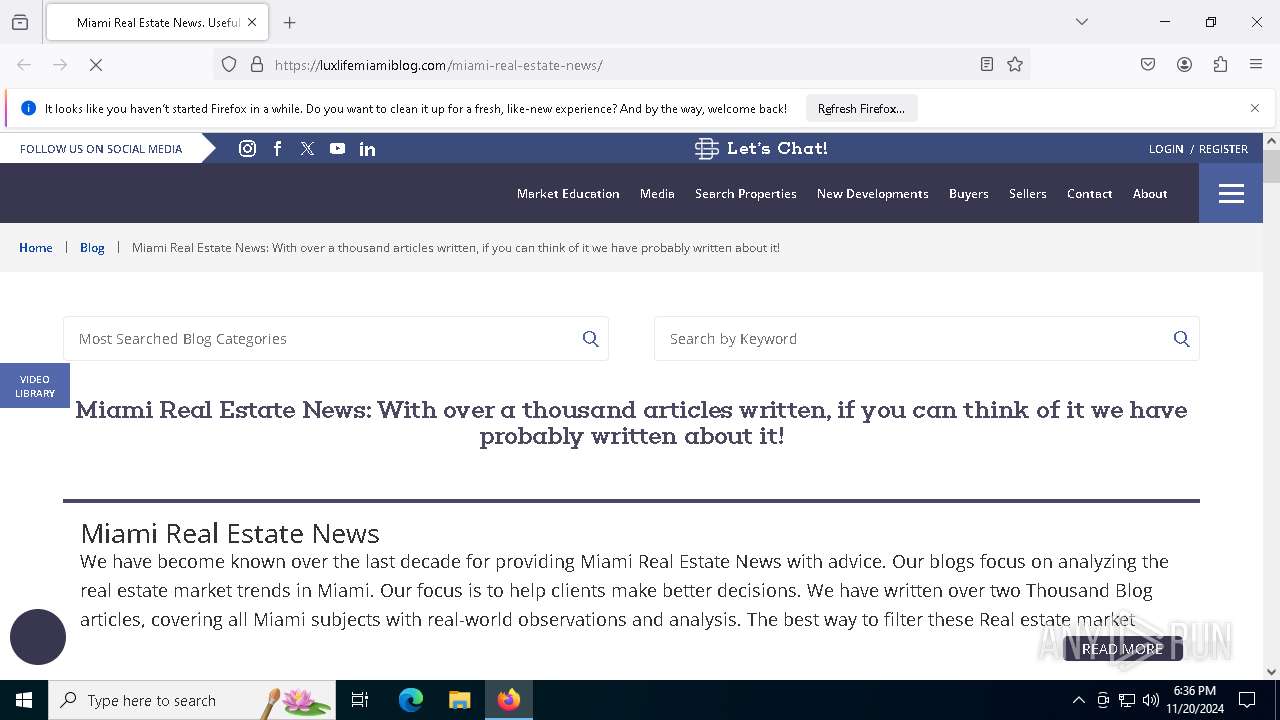1280x720 pixels.
Task: Open the X (Twitter) social icon
Action: pyautogui.click(x=307, y=148)
